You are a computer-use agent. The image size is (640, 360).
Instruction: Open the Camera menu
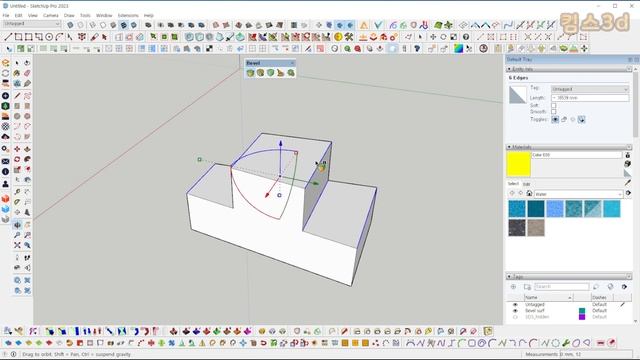[x=51, y=16]
